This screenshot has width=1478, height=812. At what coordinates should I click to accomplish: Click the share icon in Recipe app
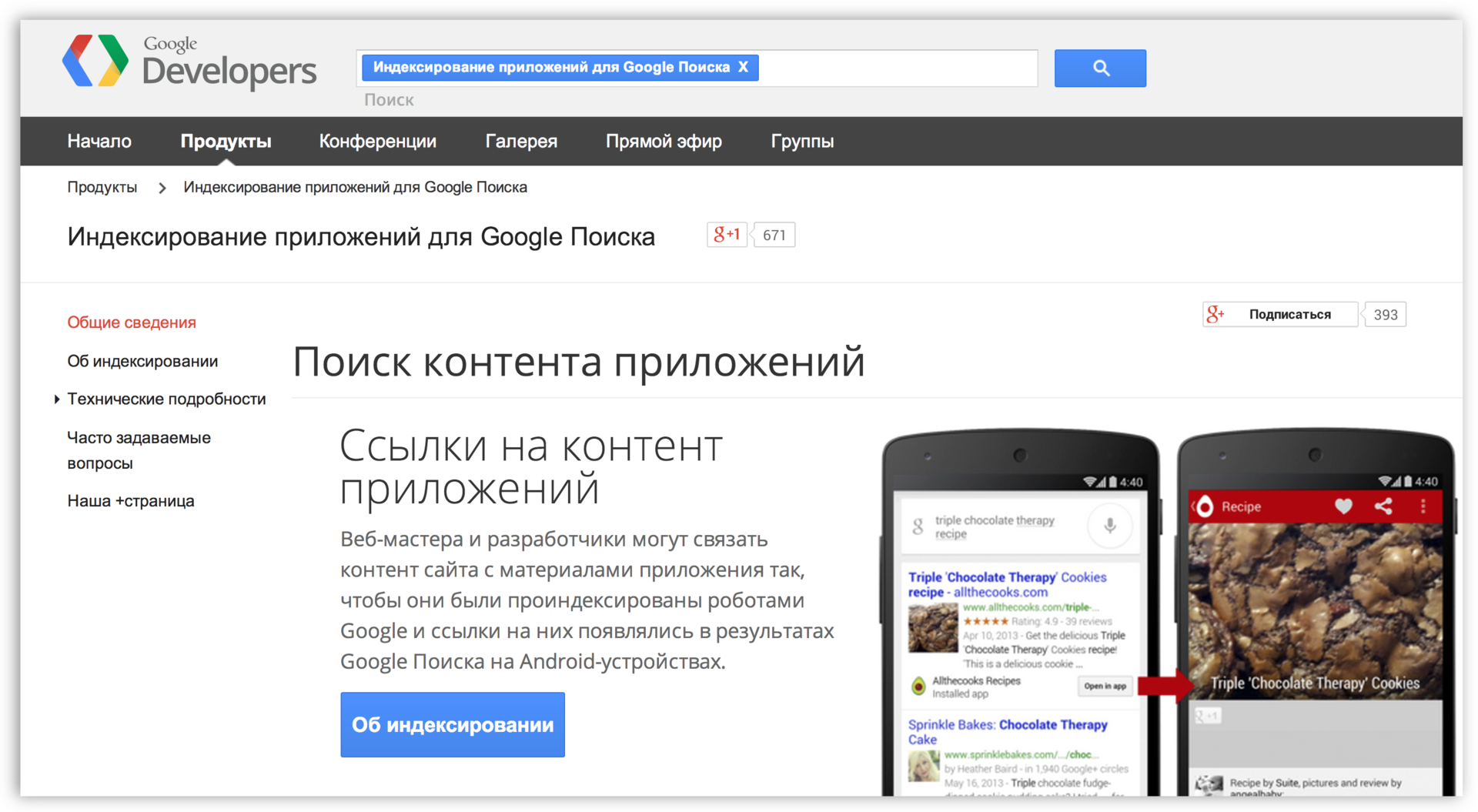pos(1383,506)
